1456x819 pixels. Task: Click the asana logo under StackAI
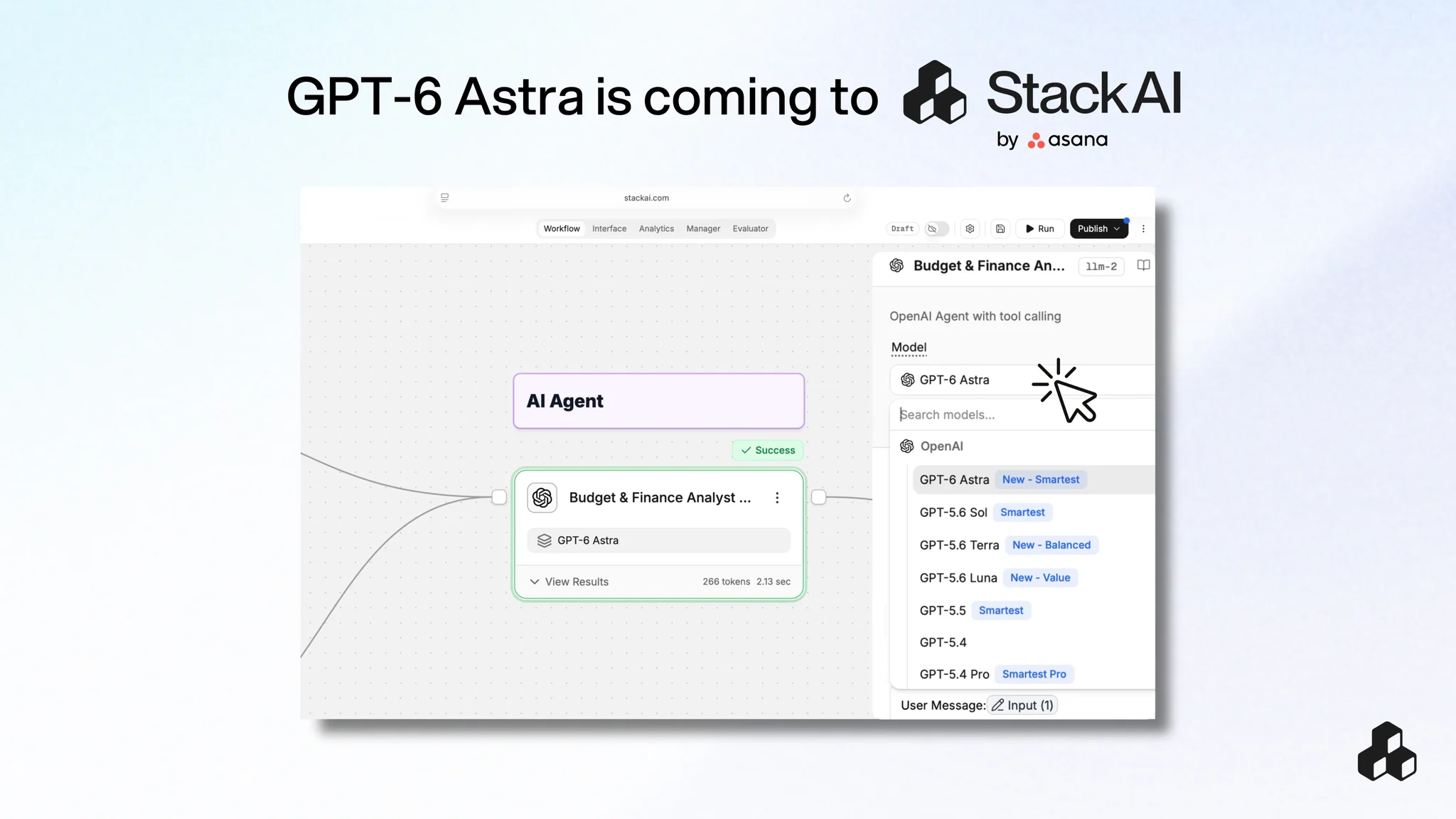click(1067, 139)
